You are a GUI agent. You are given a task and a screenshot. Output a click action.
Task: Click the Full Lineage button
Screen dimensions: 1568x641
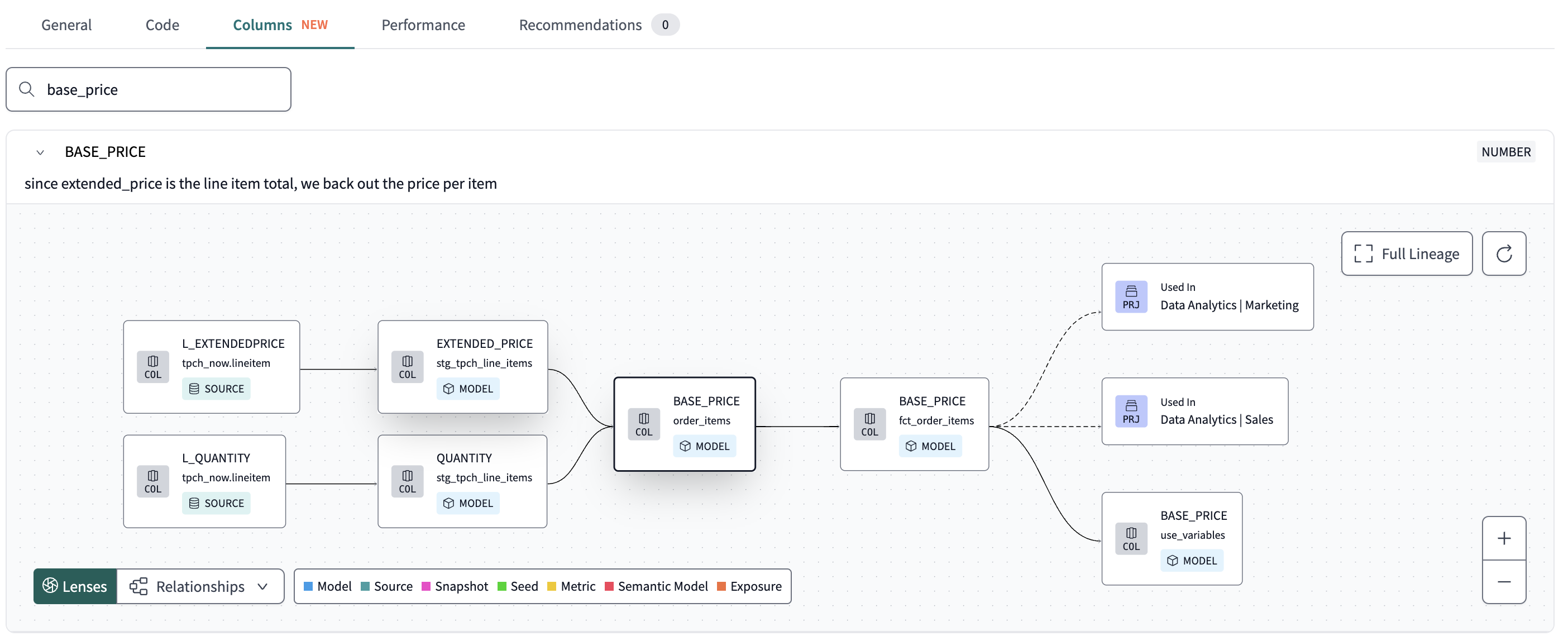click(1406, 253)
